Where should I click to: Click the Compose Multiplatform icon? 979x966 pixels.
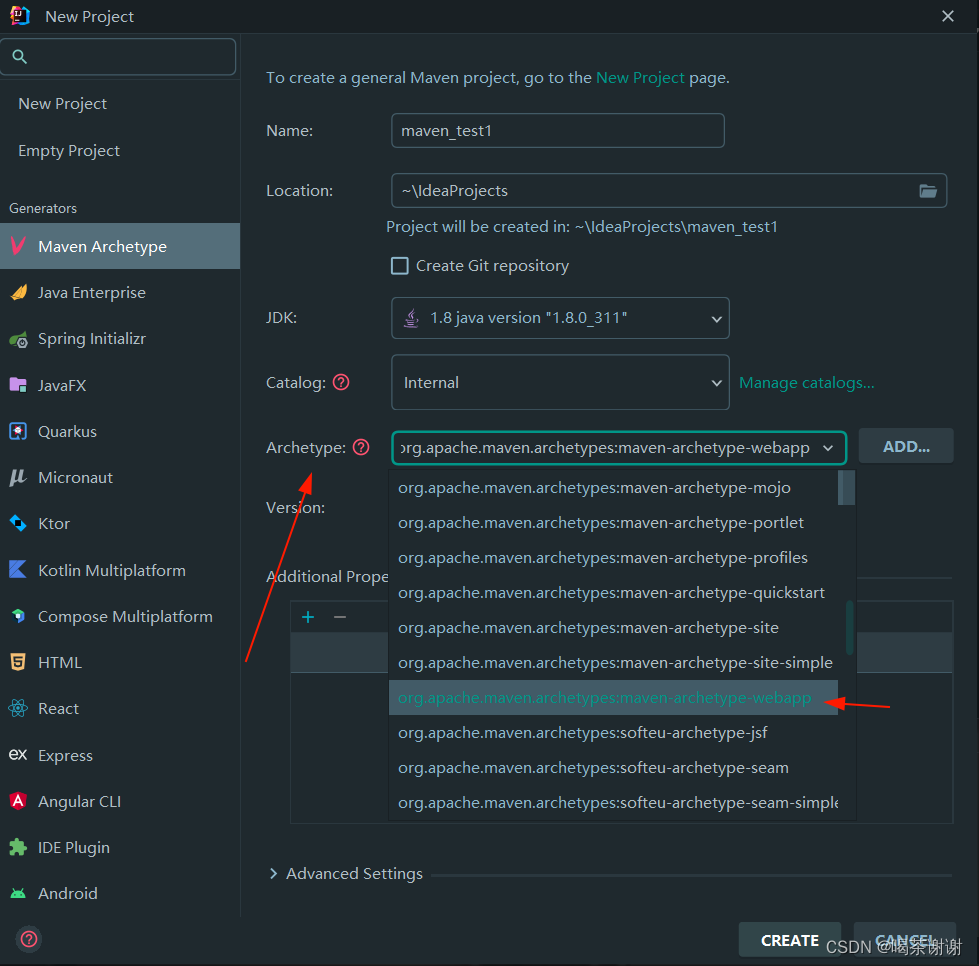tap(18, 616)
